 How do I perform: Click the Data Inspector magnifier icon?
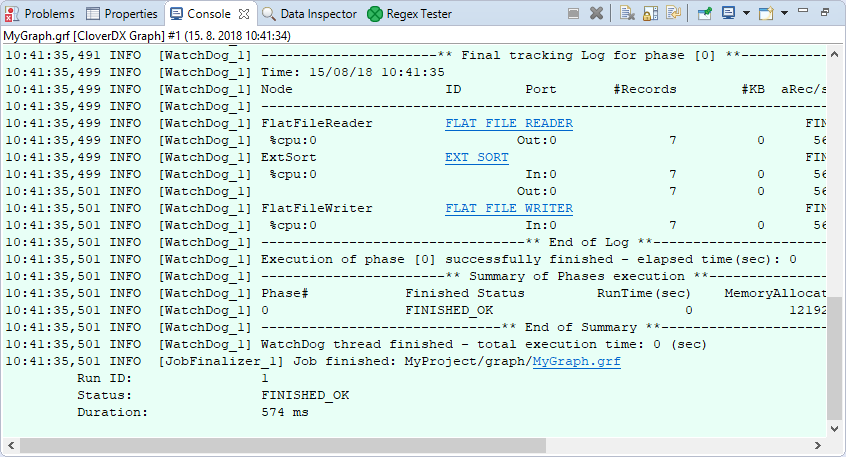(270, 14)
